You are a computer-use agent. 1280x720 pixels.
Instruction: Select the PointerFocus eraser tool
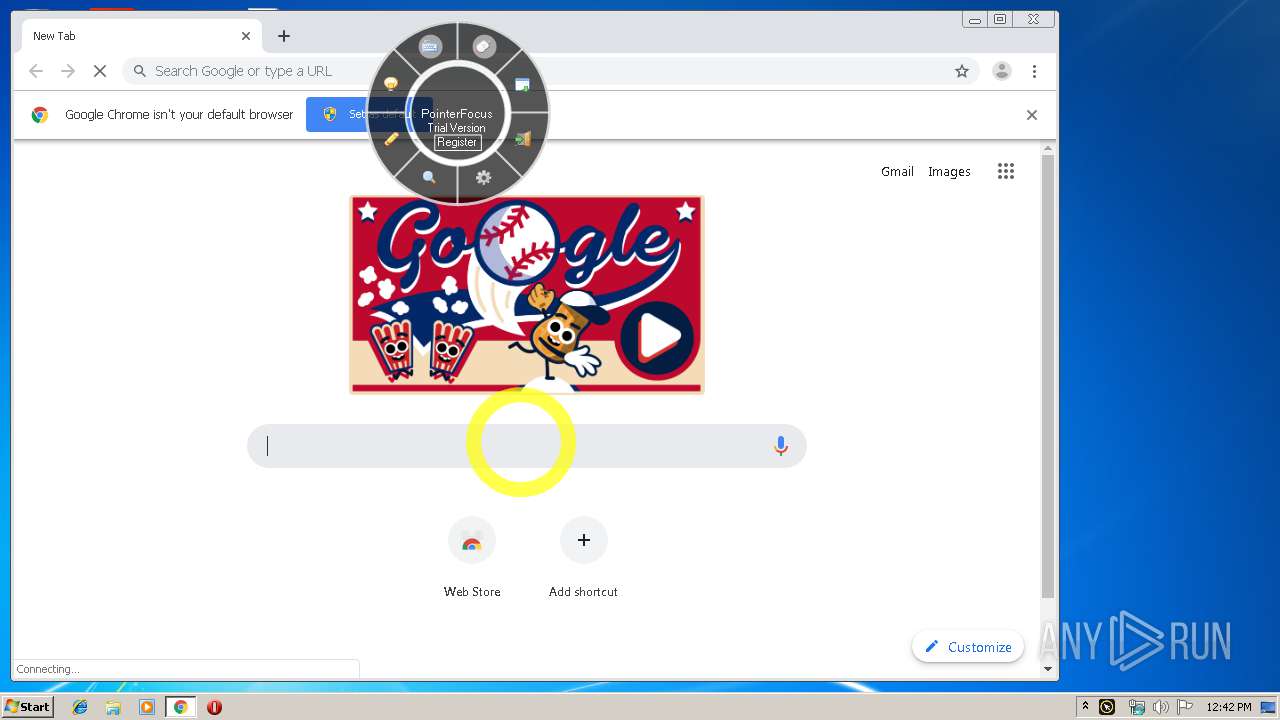pos(484,46)
